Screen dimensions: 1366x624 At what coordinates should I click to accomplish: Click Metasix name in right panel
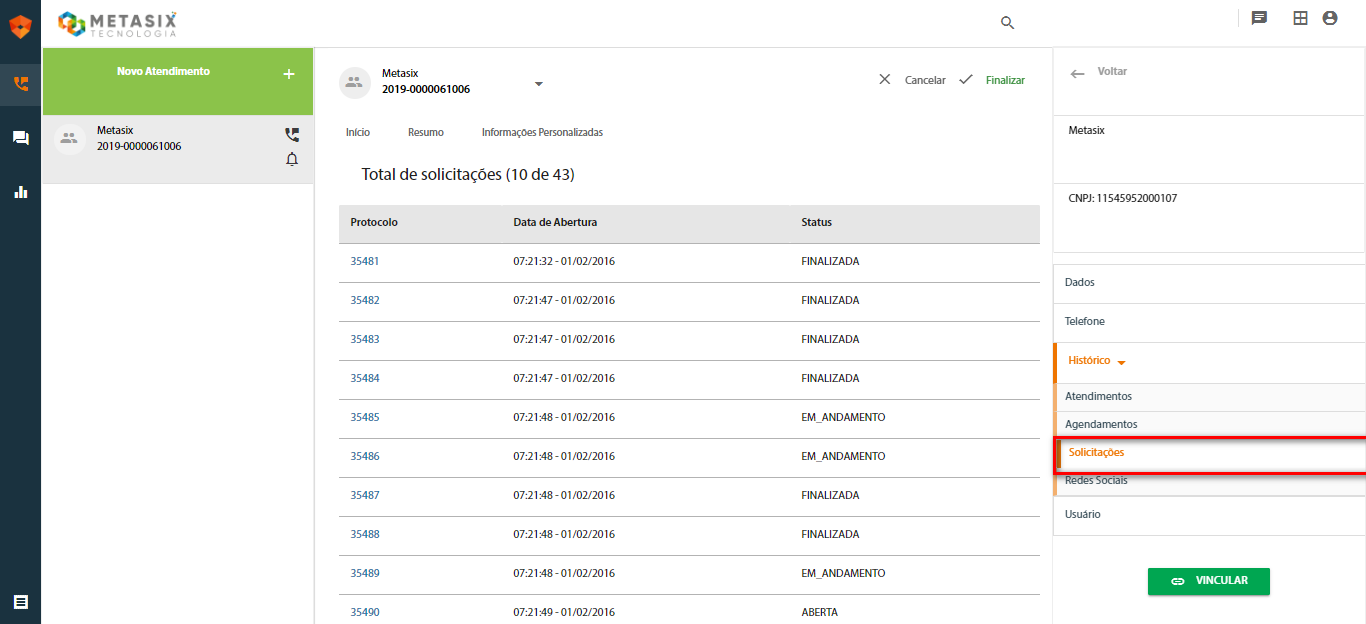tap(1087, 130)
